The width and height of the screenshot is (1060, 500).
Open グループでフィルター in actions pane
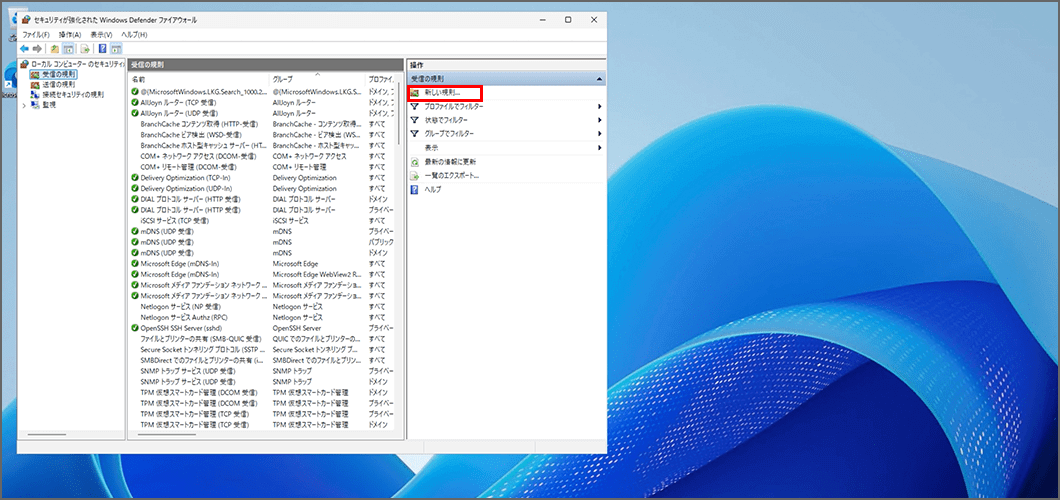(x=448, y=133)
